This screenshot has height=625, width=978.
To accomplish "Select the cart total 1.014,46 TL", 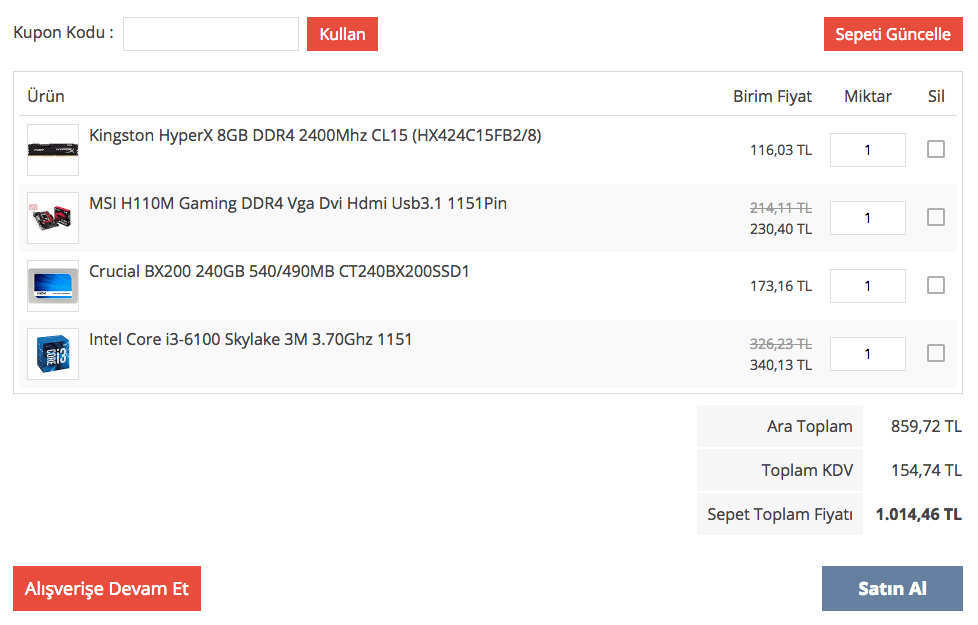I will tap(919, 515).
